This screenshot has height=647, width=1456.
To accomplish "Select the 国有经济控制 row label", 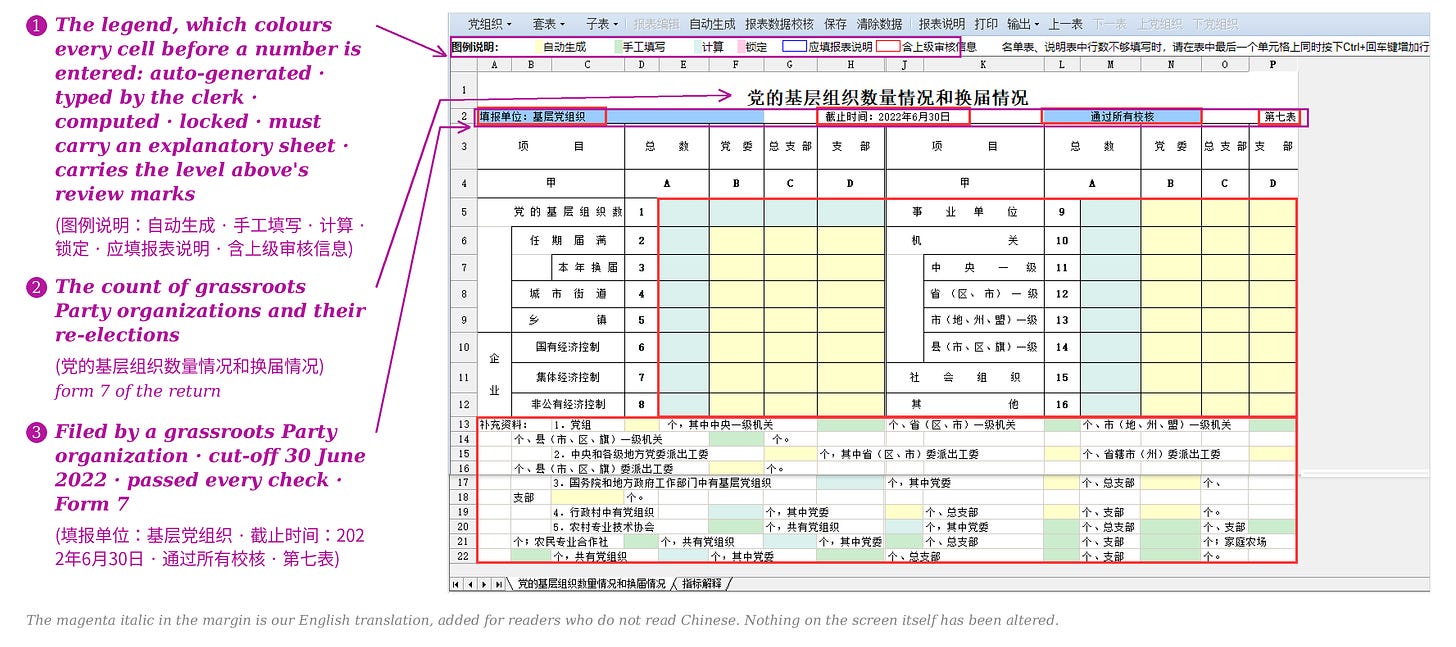I will (567, 347).
